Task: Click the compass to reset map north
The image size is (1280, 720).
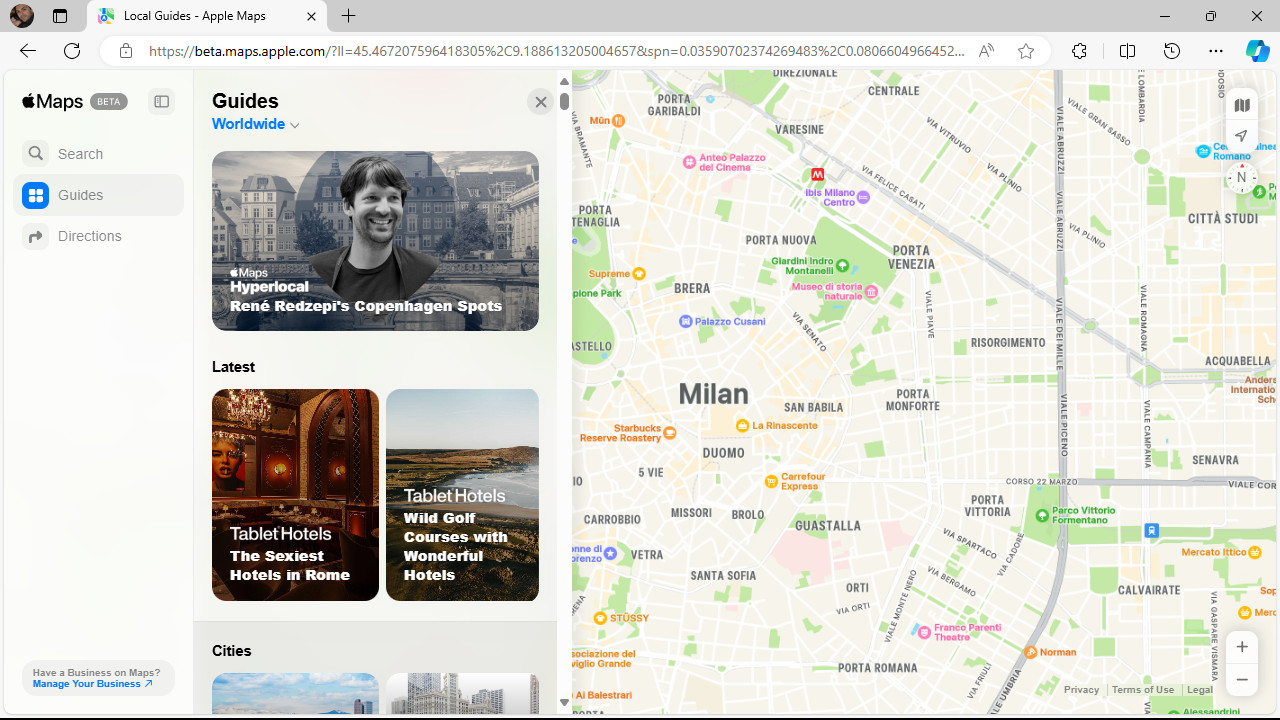Action: pyautogui.click(x=1241, y=177)
